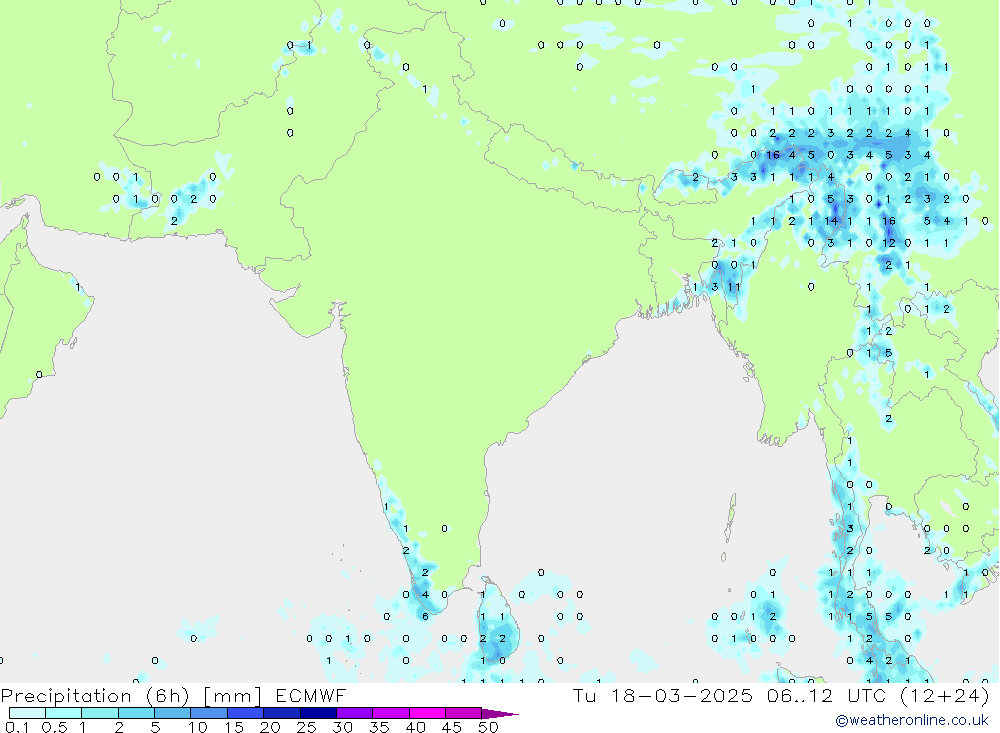Click the '0.1' legend scale label
This screenshot has width=1000, height=733.
pyautogui.click(x=17, y=727)
